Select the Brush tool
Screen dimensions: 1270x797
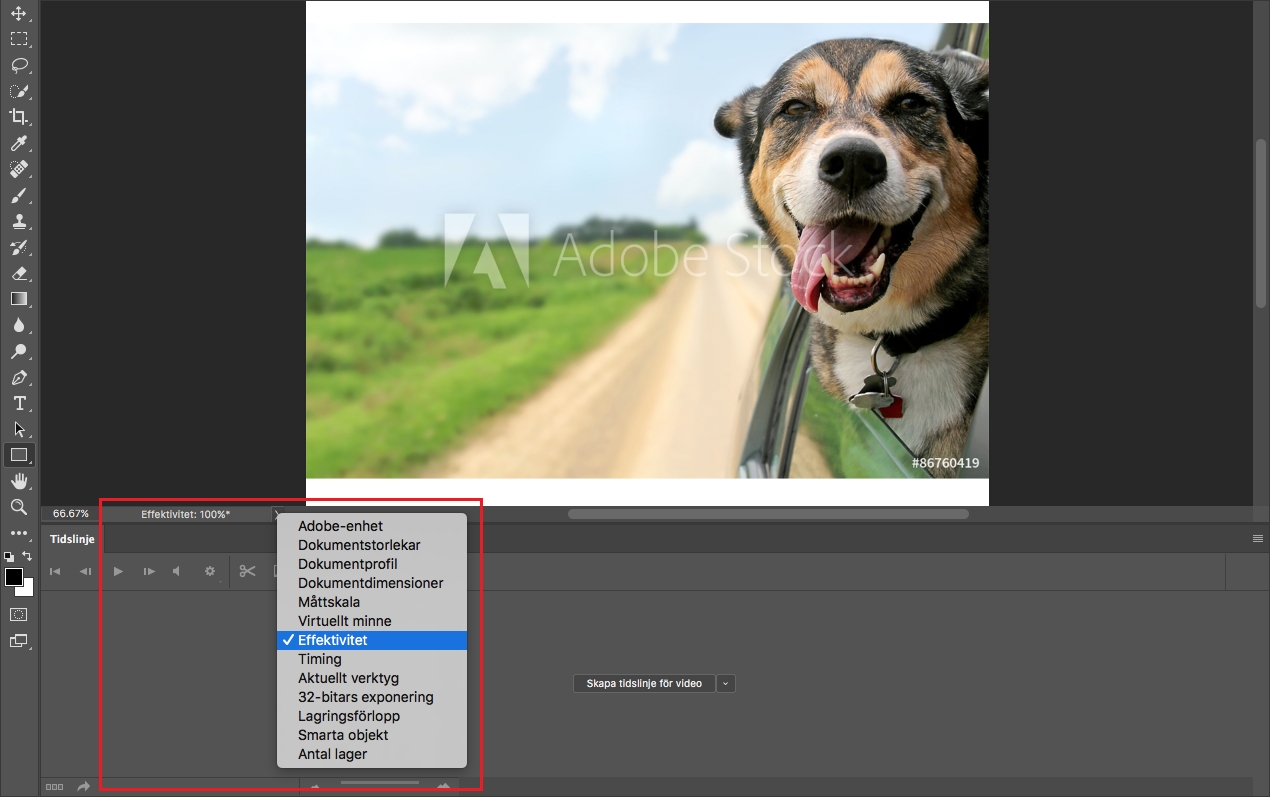click(x=19, y=195)
